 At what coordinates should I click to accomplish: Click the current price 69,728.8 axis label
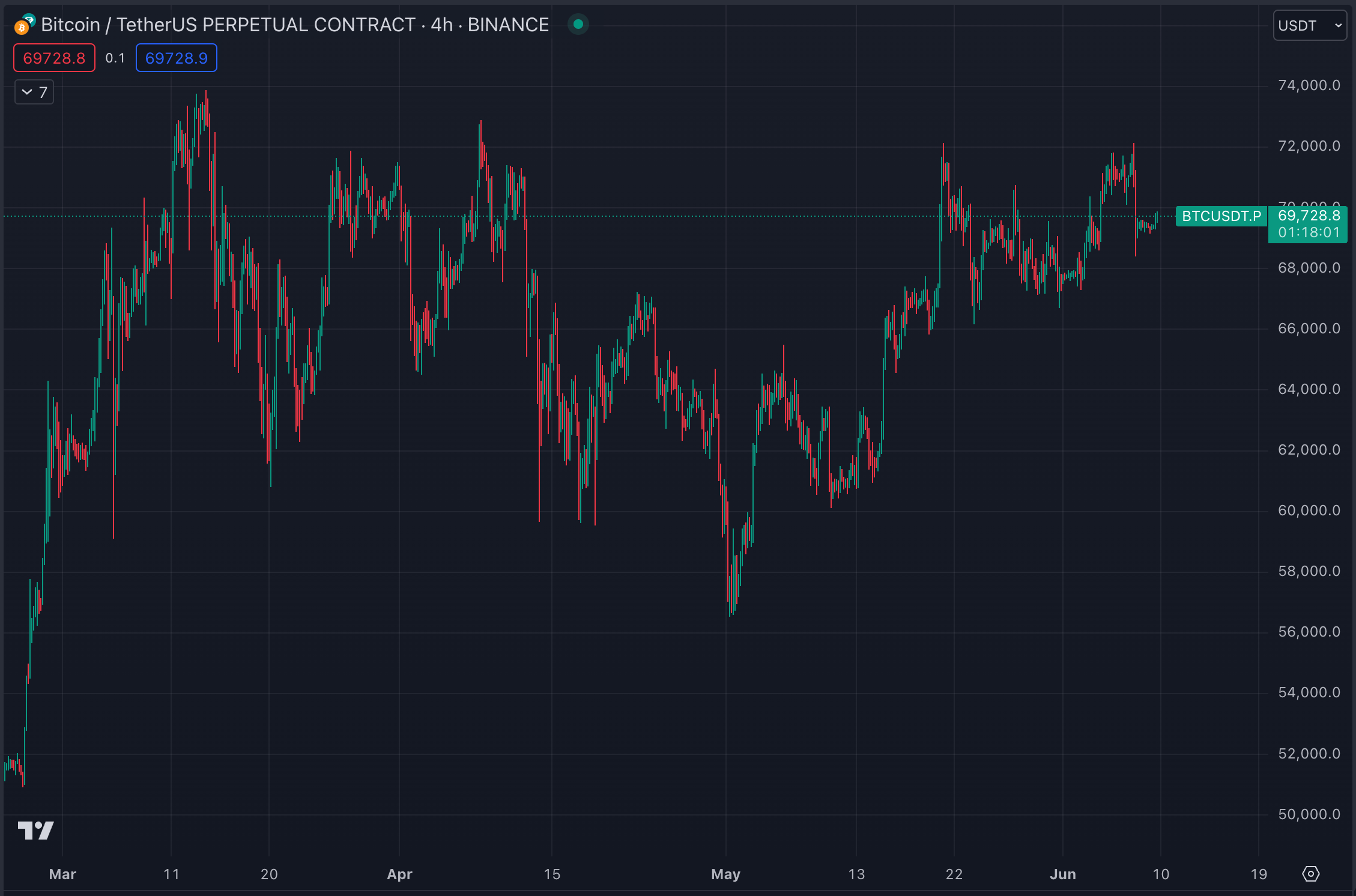pyautogui.click(x=1309, y=216)
